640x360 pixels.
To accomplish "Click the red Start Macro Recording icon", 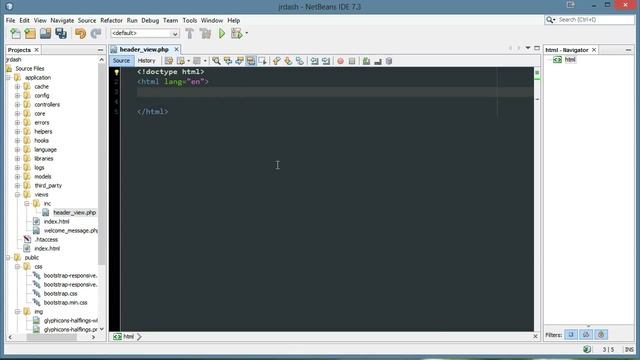I will [x=340, y=61].
